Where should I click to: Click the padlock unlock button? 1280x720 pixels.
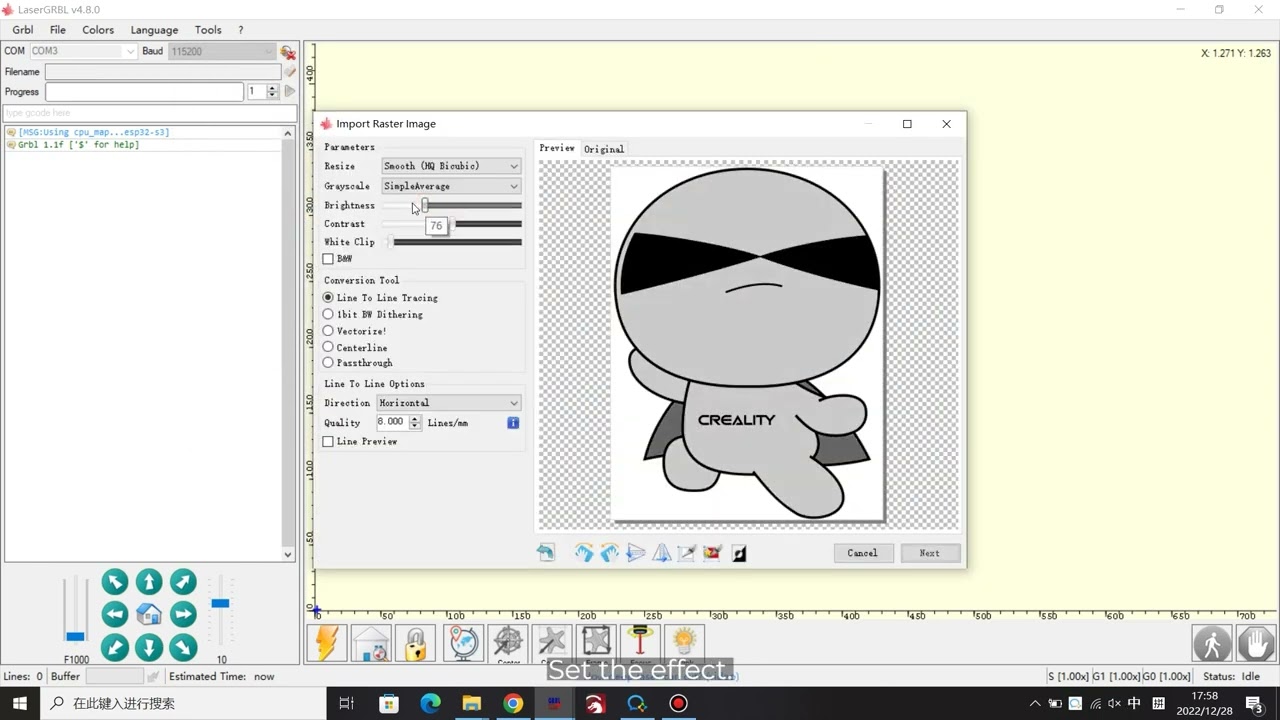click(415, 643)
